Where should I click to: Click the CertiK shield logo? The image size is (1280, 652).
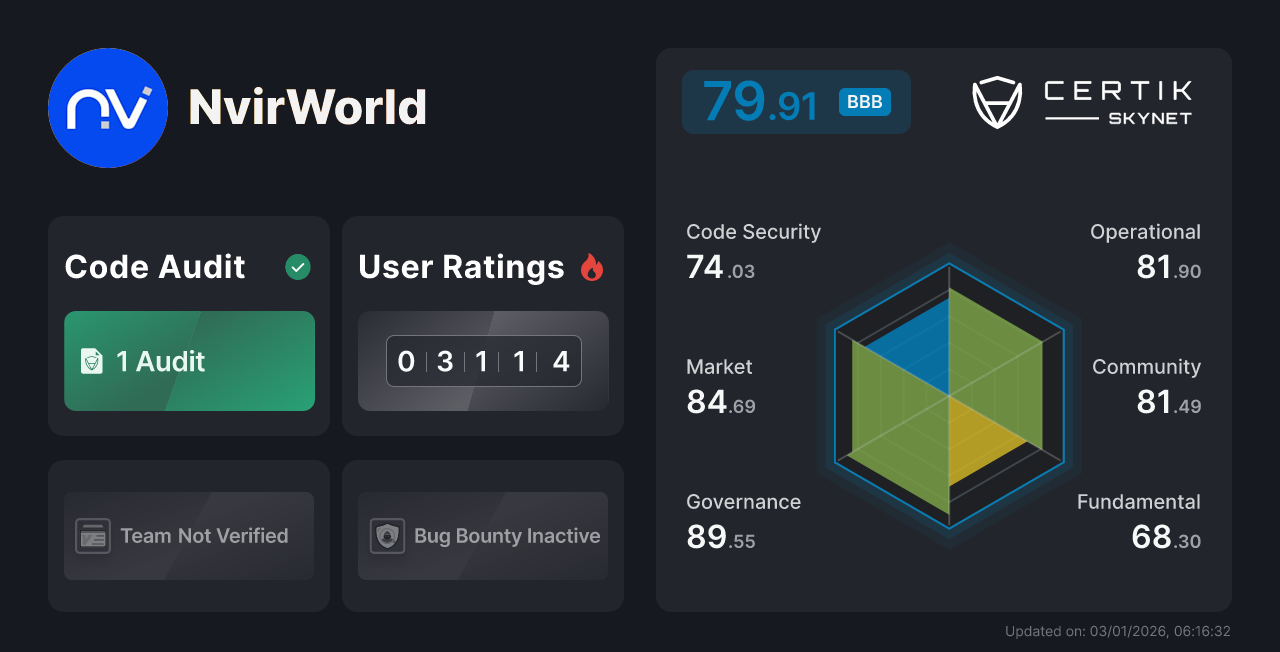(996, 101)
